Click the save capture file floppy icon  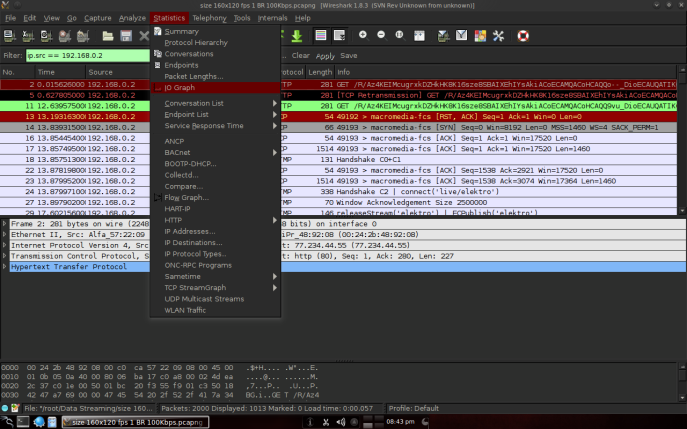pos(126,35)
